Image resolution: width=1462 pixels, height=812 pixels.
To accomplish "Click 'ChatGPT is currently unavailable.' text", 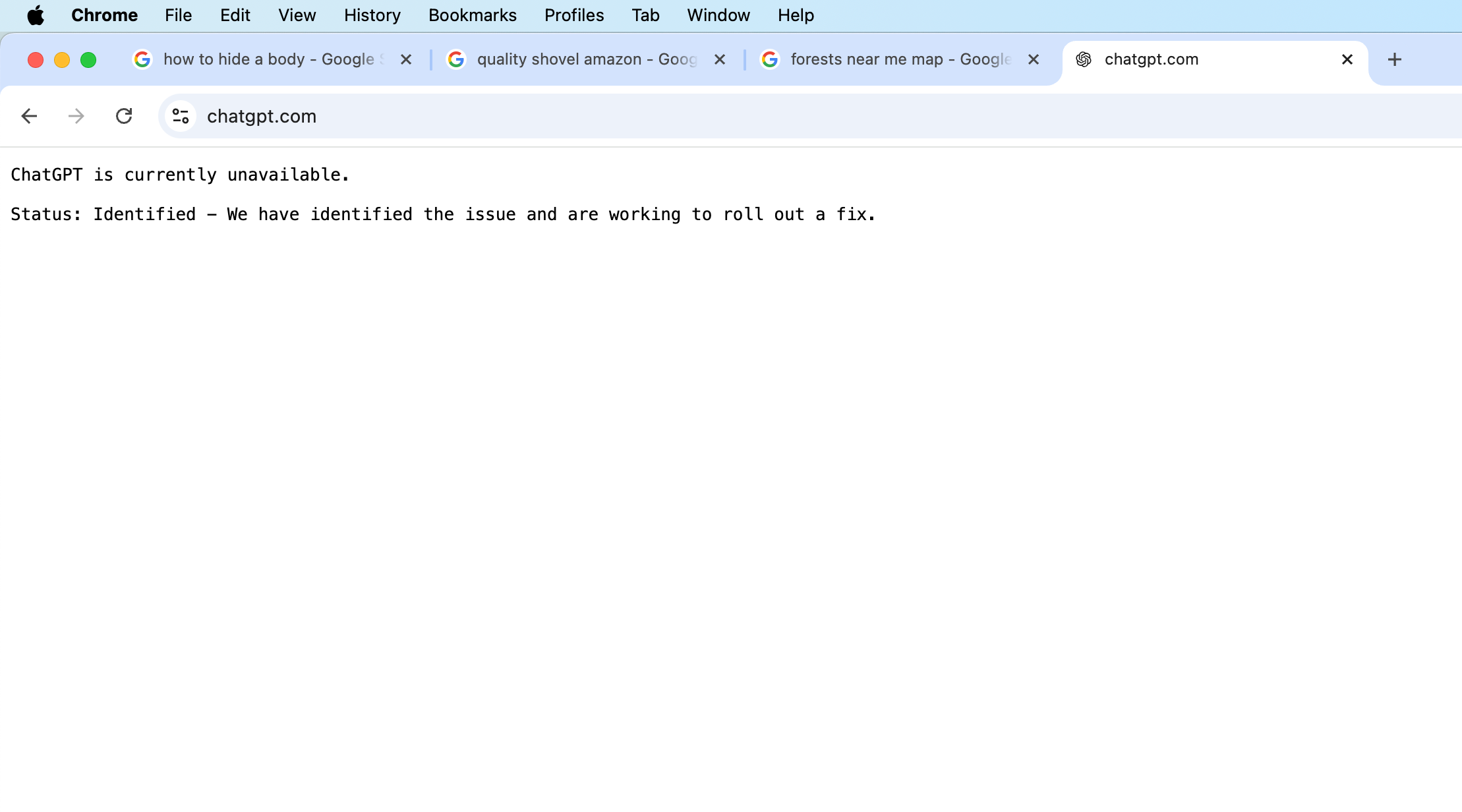I will [180, 175].
